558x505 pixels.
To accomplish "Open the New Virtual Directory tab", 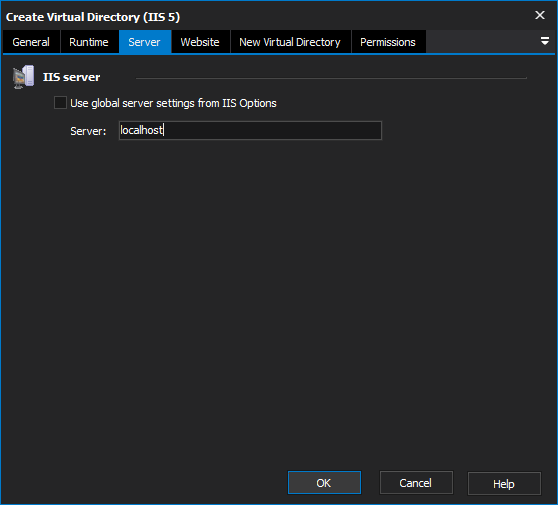I will click(290, 42).
